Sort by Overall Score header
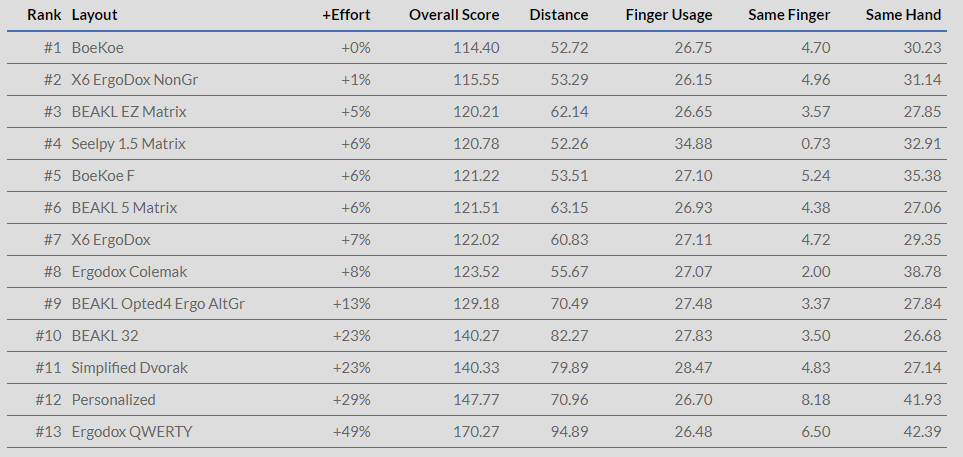The width and height of the screenshot is (963, 457). tap(454, 15)
